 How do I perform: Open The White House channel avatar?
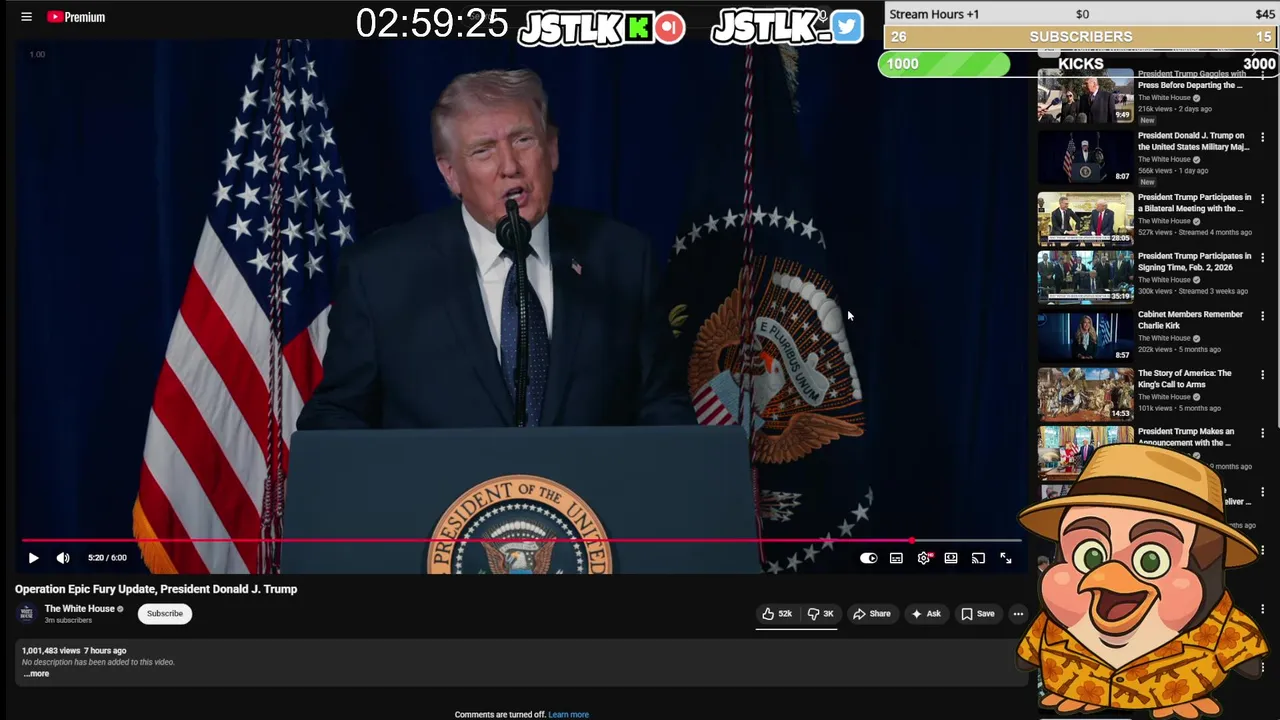pyautogui.click(x=27, y=613)
